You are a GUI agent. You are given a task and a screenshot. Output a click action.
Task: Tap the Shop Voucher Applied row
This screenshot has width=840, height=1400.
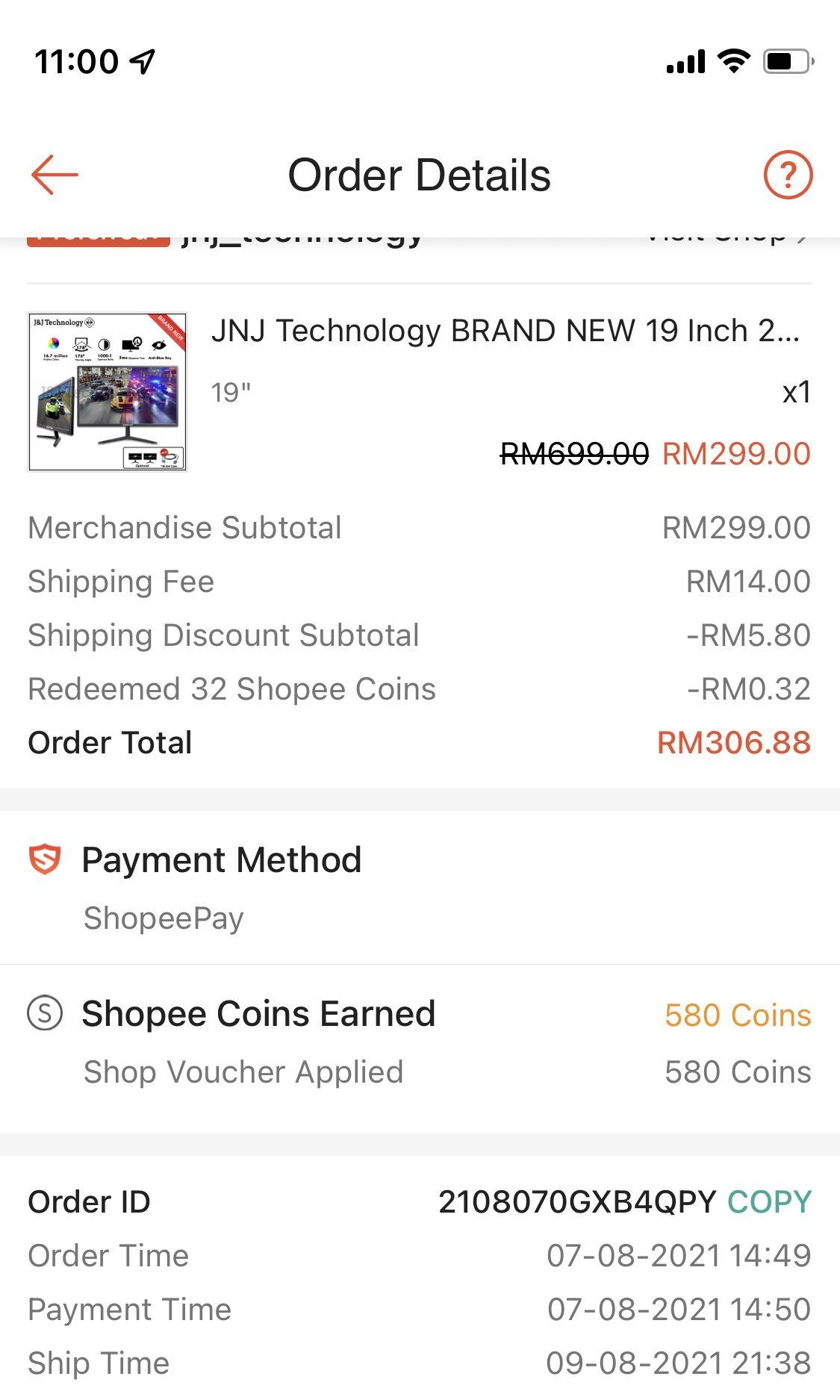(x=243, y=1072)
